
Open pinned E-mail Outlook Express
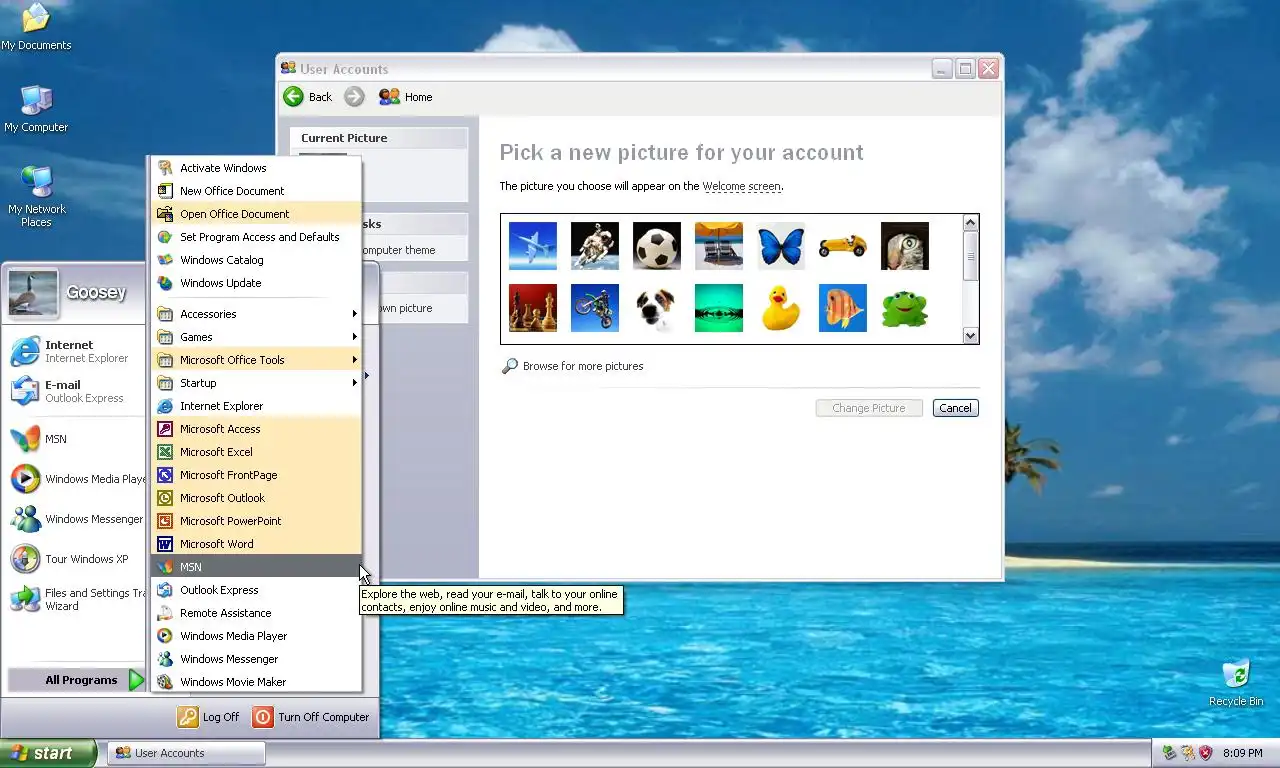click(x=77, y=391)
